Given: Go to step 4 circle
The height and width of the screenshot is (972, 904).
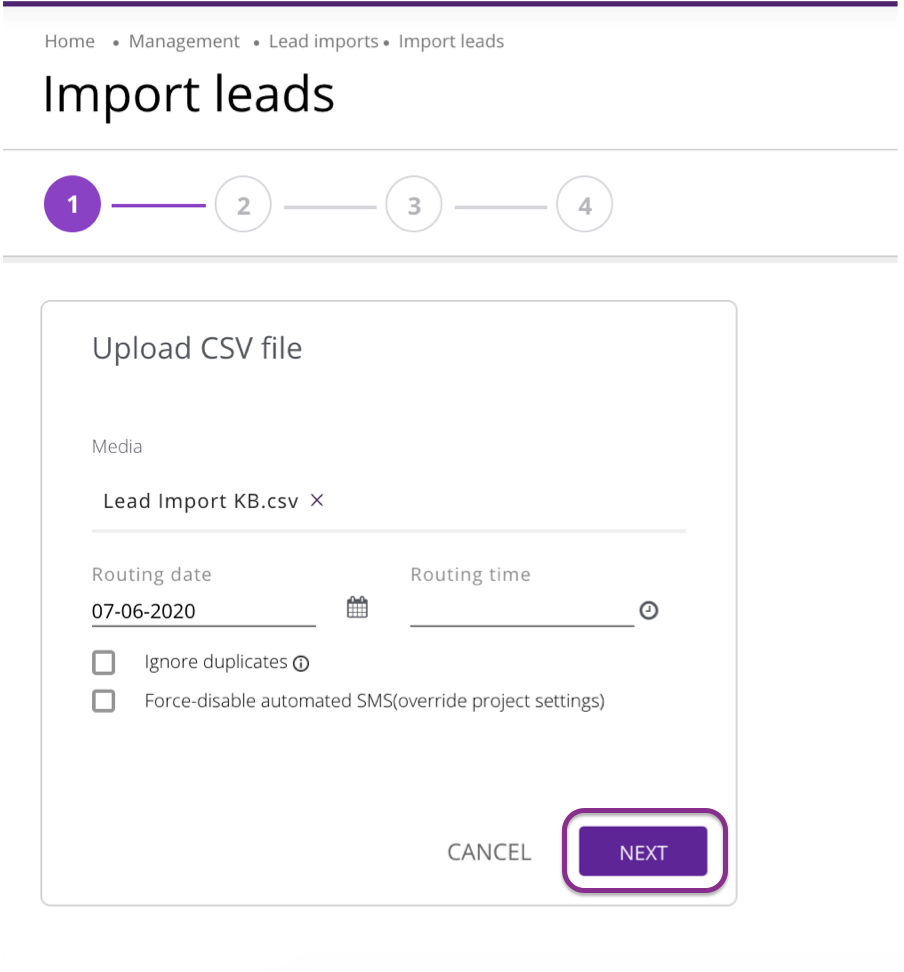Looking at the screenshot, I should point(585,205).
